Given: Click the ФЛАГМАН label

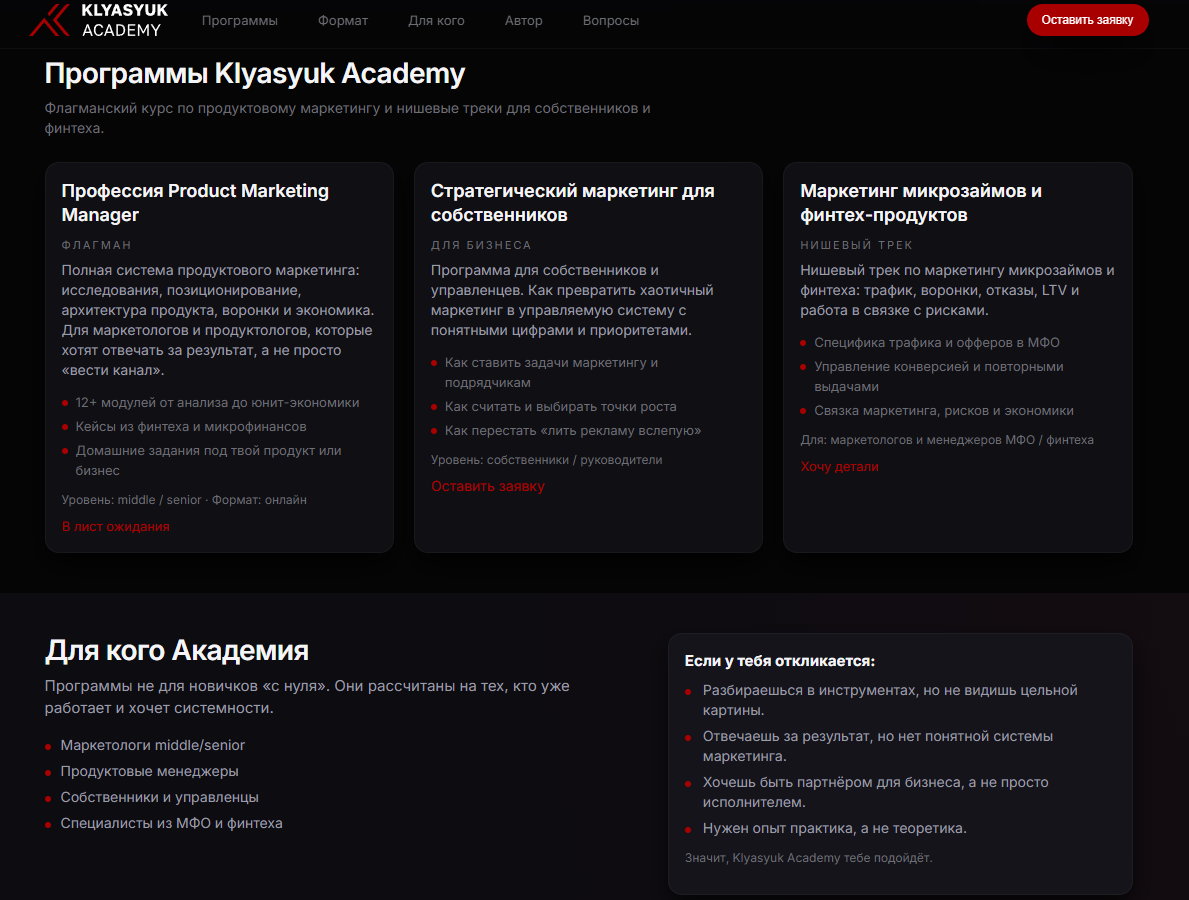Looking at the screenshot, I should click(96, 245).
